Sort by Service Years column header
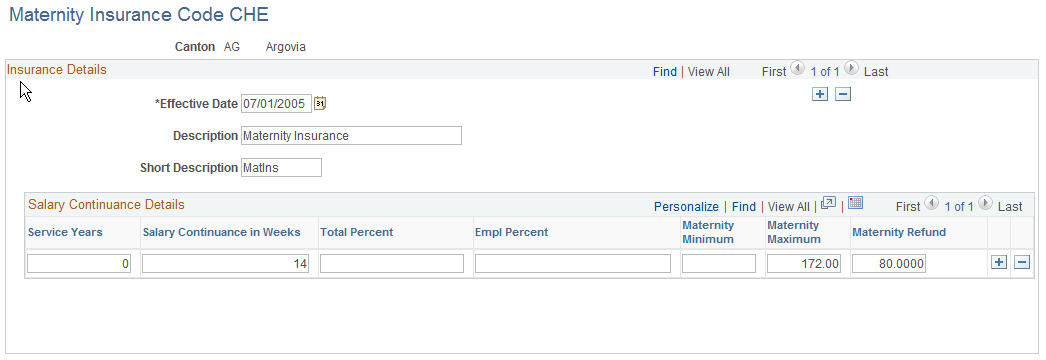 (x=65, y=232)
